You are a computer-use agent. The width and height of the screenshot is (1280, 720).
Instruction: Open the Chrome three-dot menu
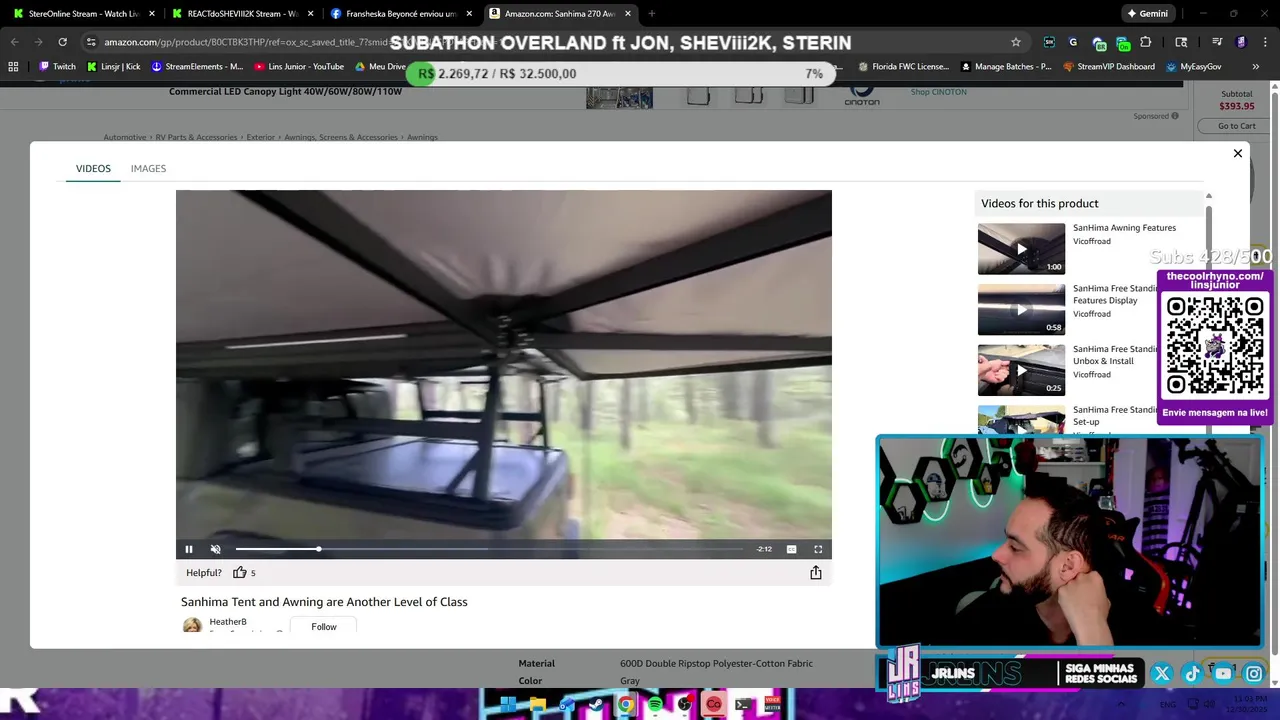click(1265, 42)
